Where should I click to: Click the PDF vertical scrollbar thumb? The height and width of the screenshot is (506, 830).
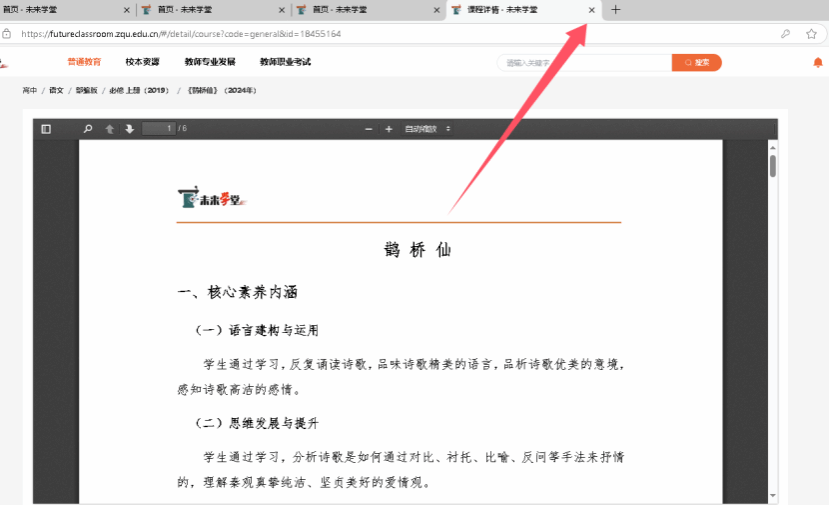(x=773, y=166)
